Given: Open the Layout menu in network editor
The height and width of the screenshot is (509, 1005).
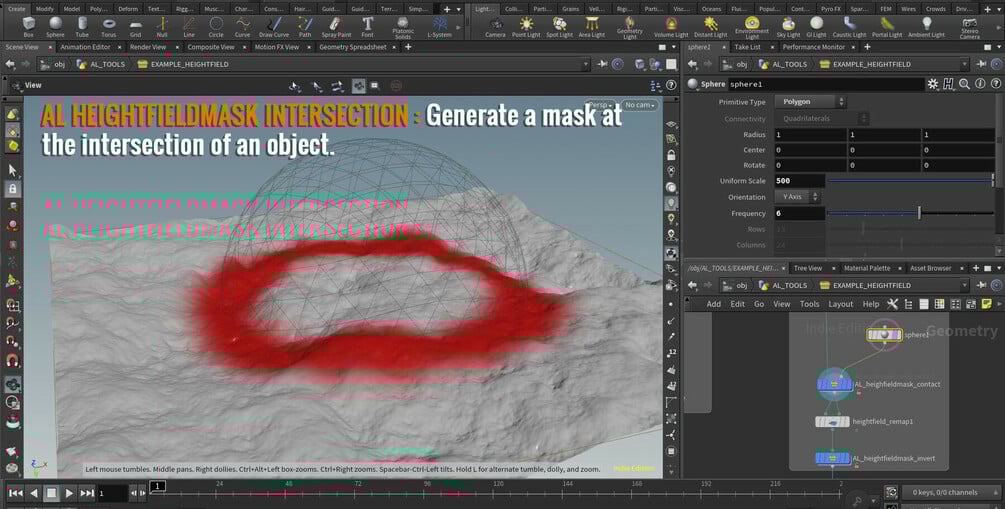Looking at the screenshot, I should 840,304.
